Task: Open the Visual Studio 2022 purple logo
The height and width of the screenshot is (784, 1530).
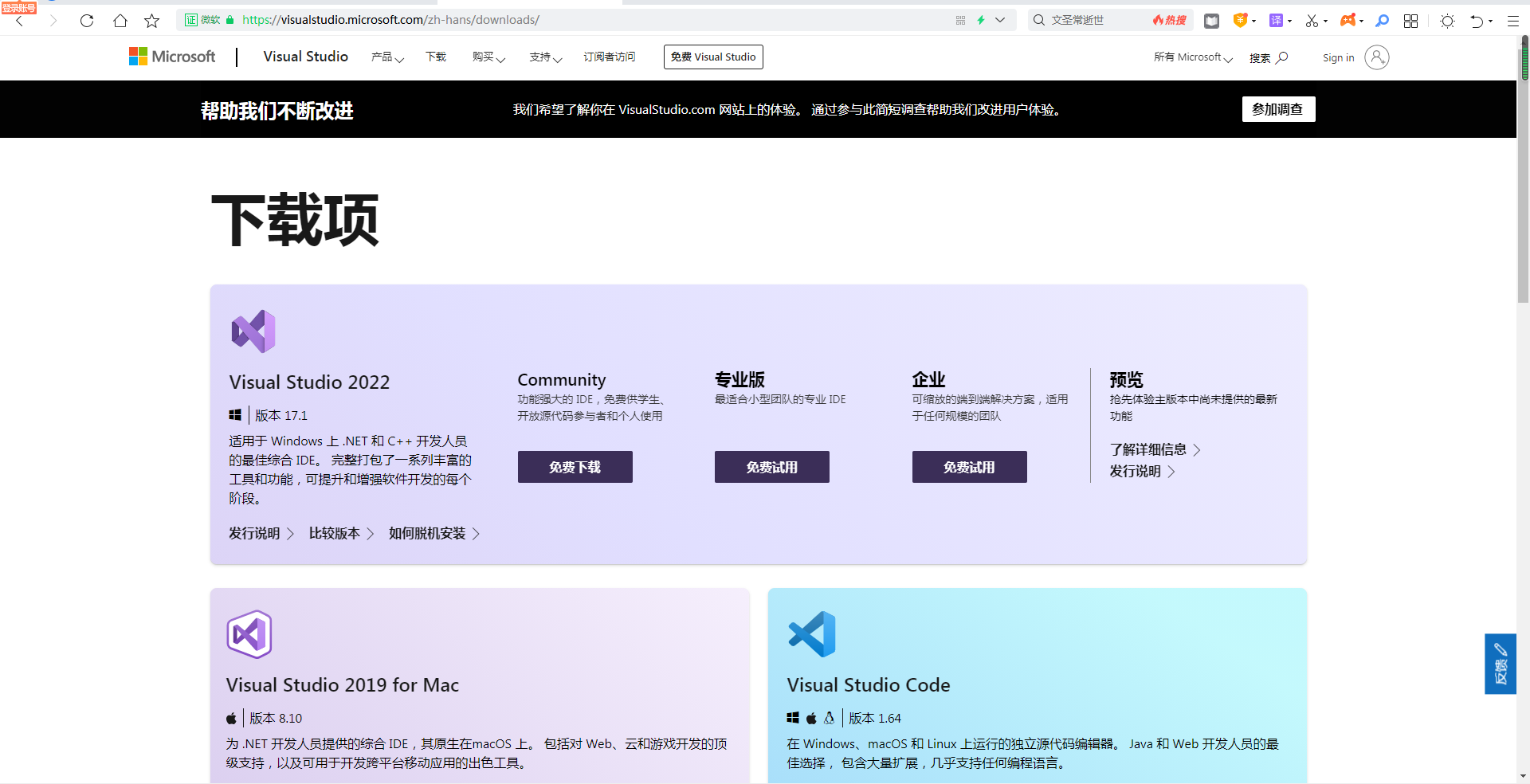Action: (252, 331)
